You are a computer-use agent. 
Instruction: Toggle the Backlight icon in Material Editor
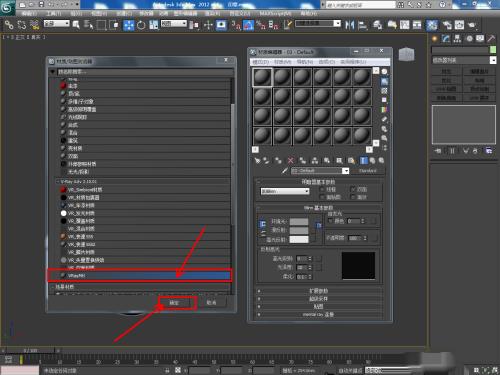pyautogui.click(x=384, y=81)
